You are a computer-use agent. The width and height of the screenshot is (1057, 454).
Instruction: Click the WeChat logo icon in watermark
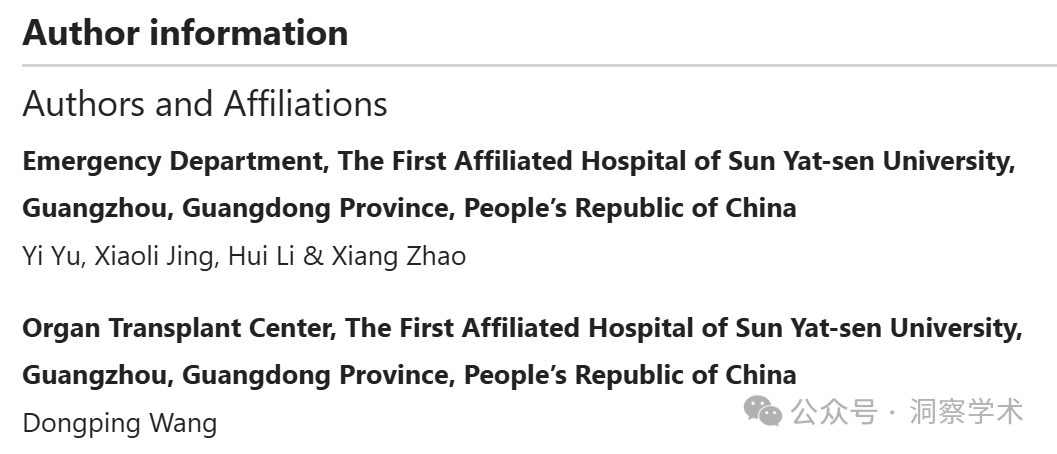(762, 411)
